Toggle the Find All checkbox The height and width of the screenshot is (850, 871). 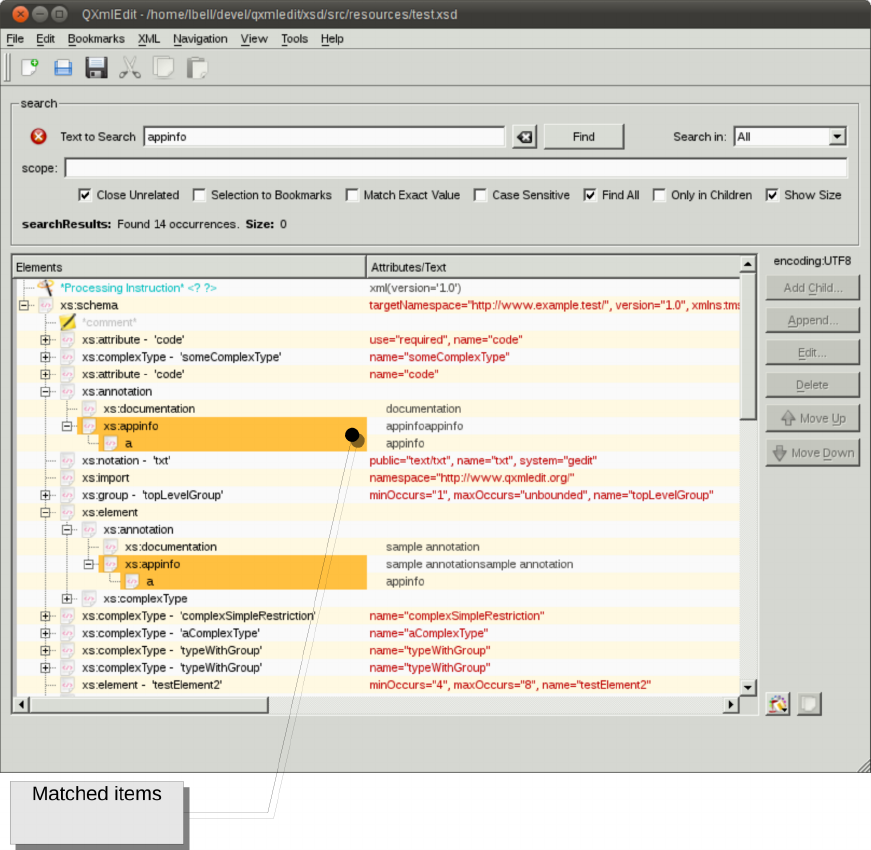[x=589, y=195]
